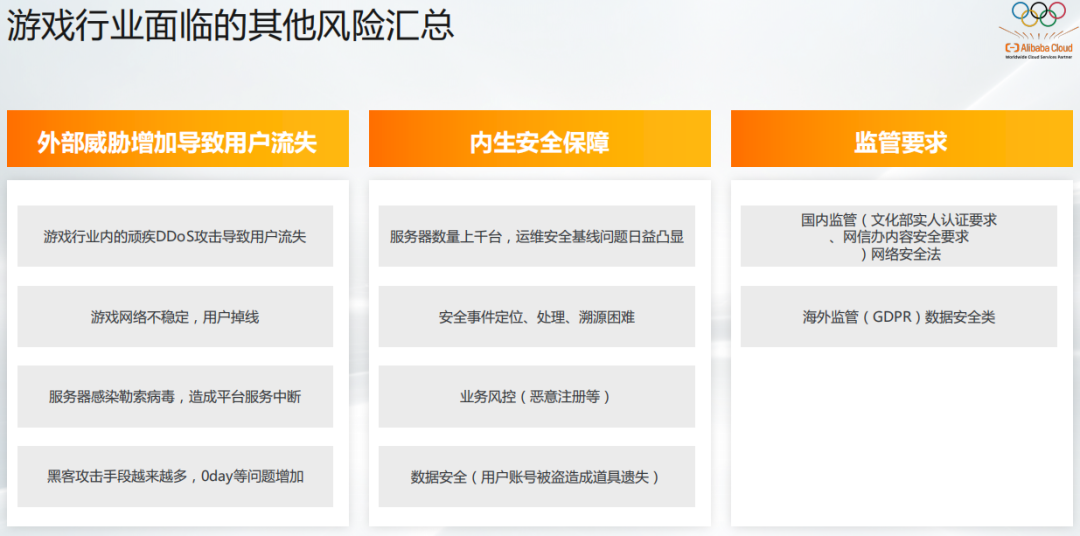Click the GDPR text in overseas regulation item

point(891,317)
